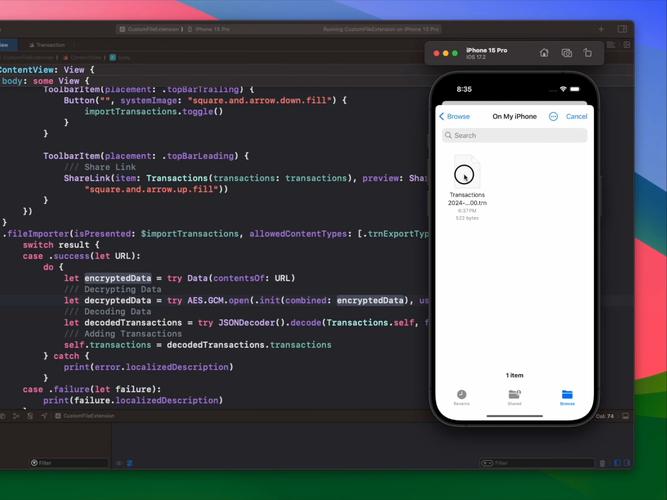This screenshot has height=500, width=667.
Task: Take a Simulator screenshot with camera icon
Action: pyautogui.click(x=566, y=53)
